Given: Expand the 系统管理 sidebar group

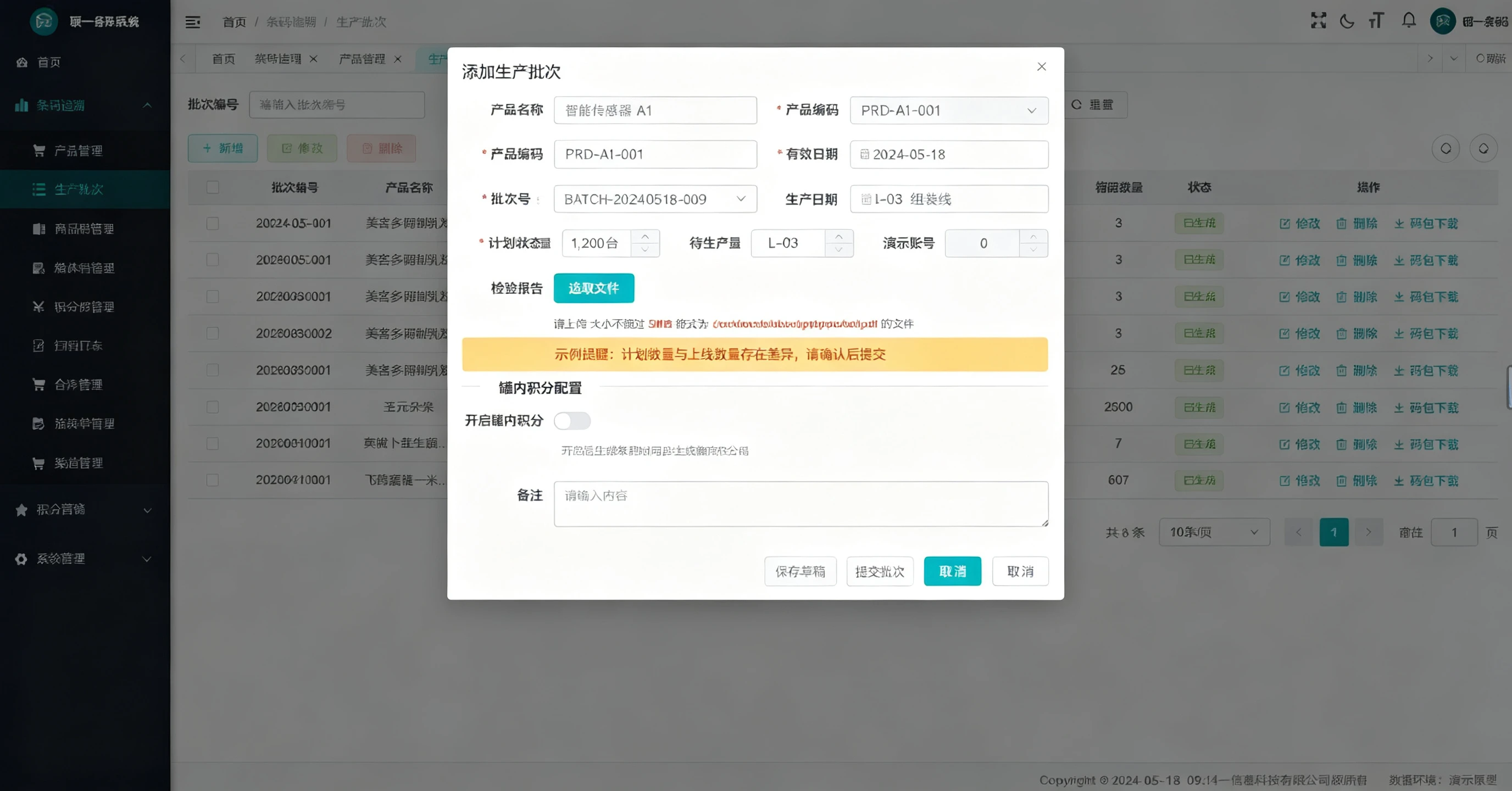Looking at the screenshot, I should pos(85,559).
